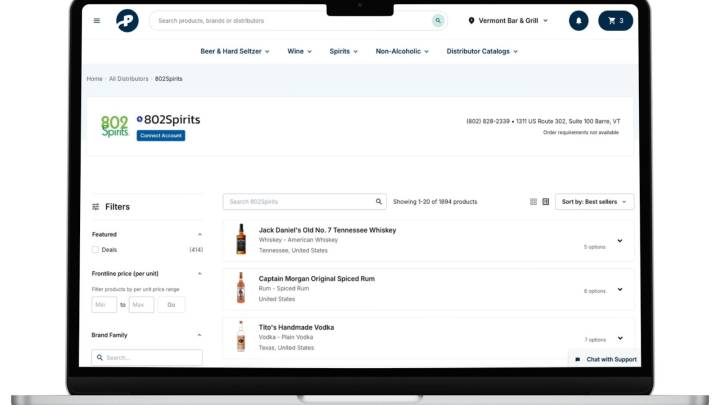
Task: Click 'Rum - Spiced Rum' text
Action: click(284, 288)
